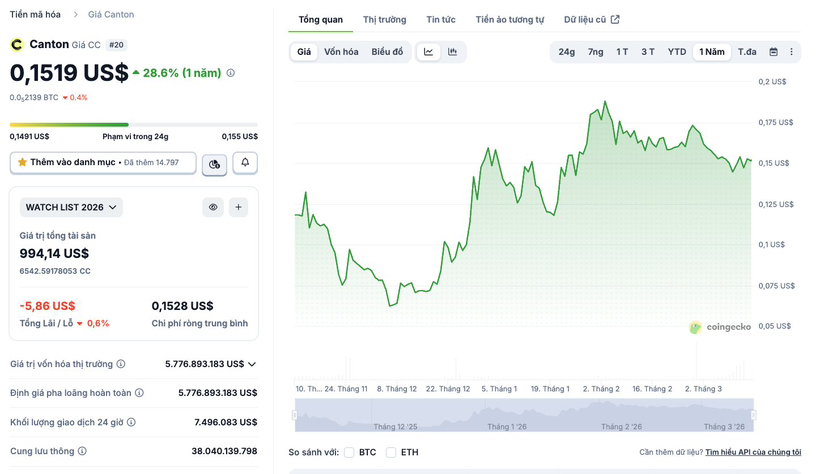Click the Thêm vào danh mục button
This screenshot has height=474, width=828.
point(103,163)
